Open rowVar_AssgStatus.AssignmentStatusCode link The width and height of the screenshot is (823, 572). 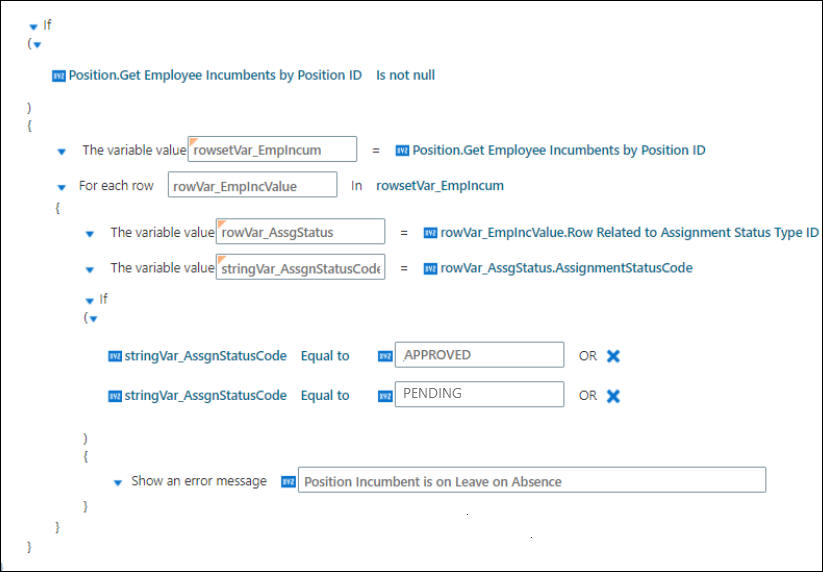566,268
